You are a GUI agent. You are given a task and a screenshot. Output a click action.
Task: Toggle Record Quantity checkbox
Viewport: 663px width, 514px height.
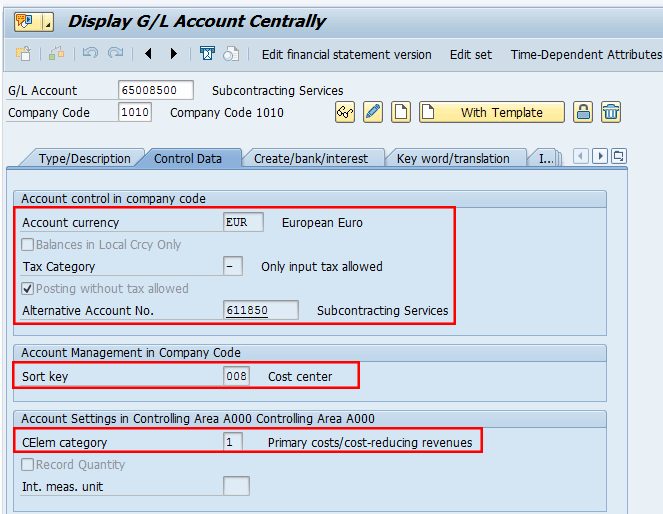29,465
